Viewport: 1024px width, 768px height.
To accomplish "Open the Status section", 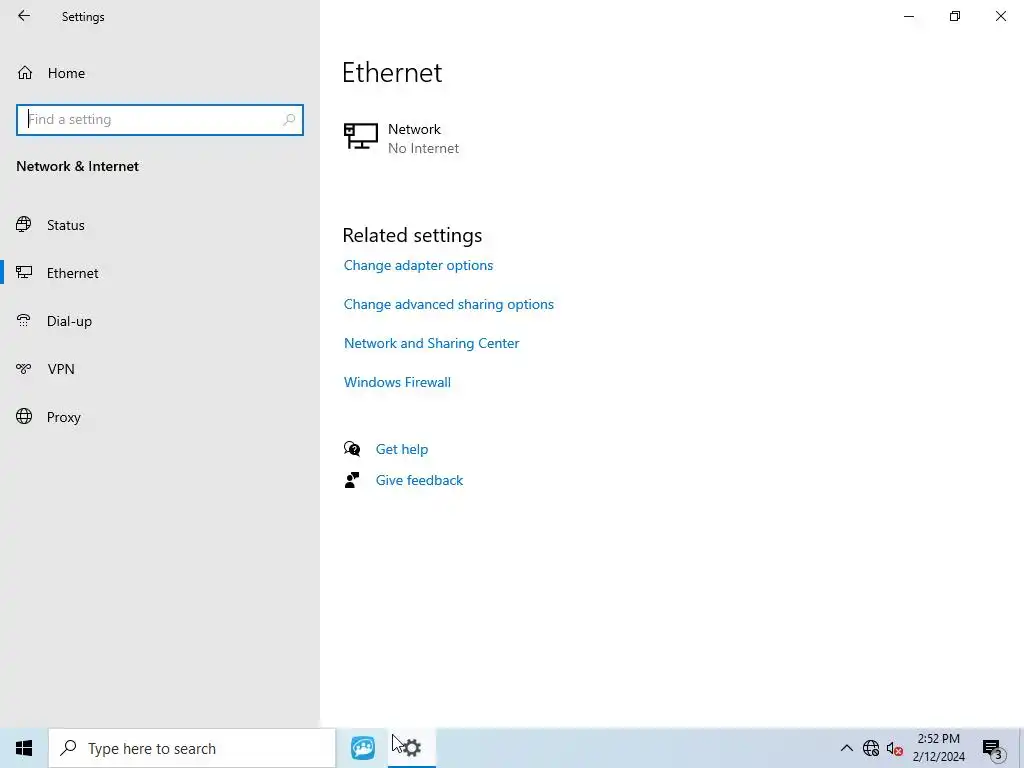I will coord(160,225).
